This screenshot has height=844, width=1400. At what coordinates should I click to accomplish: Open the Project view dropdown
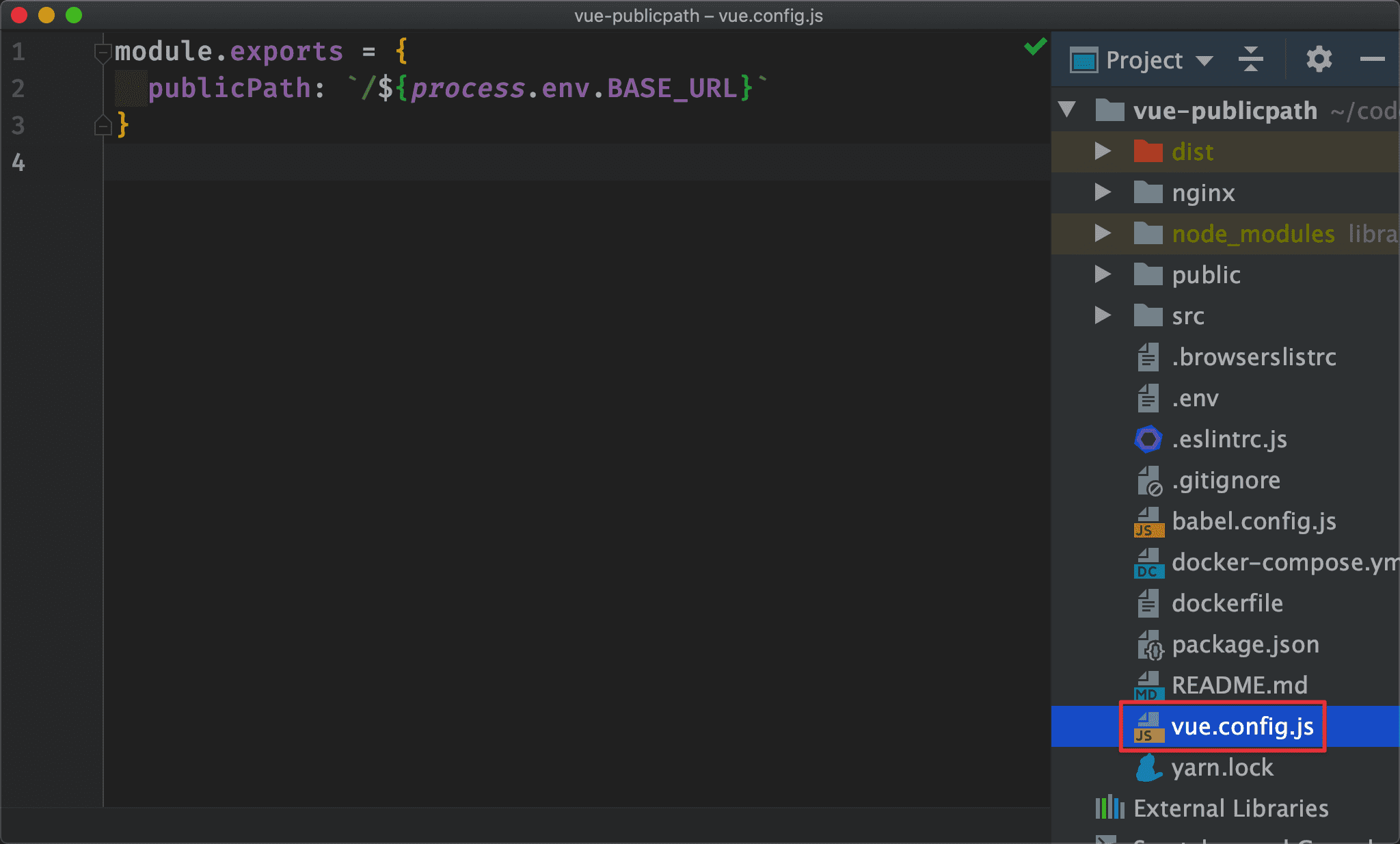point(1204,60)
